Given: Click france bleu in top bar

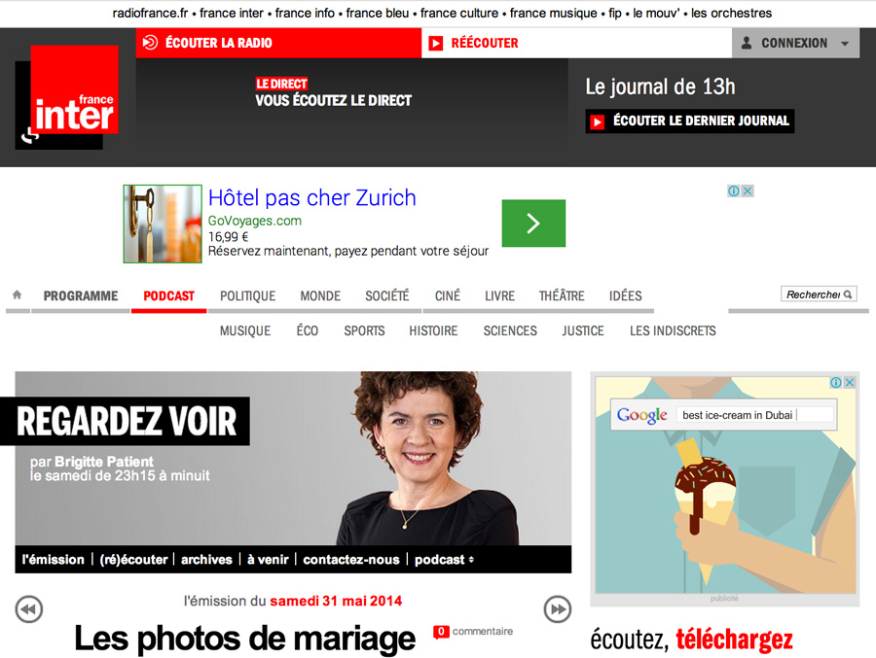Looking at the screenshot, I should pyautogui.click(x=378, y=13).
